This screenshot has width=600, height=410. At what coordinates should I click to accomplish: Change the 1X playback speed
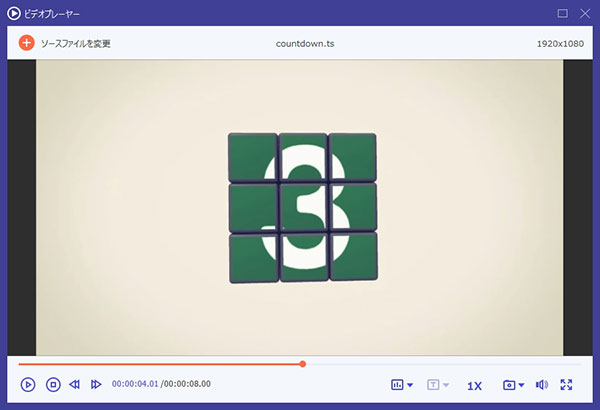[x=474, y=385]
